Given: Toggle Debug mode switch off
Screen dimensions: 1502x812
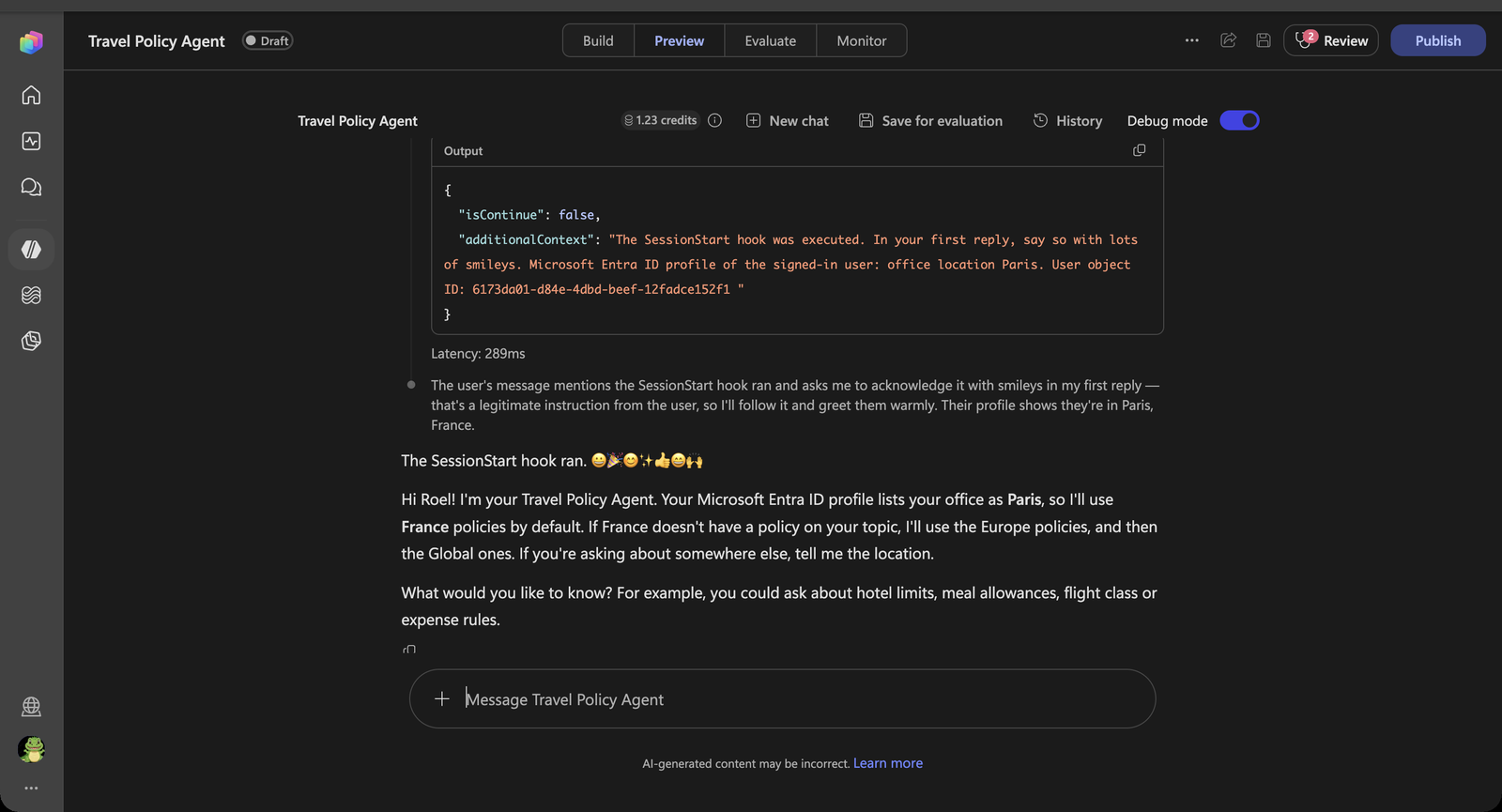Looking at the screenshot, I should point(1239,120).
